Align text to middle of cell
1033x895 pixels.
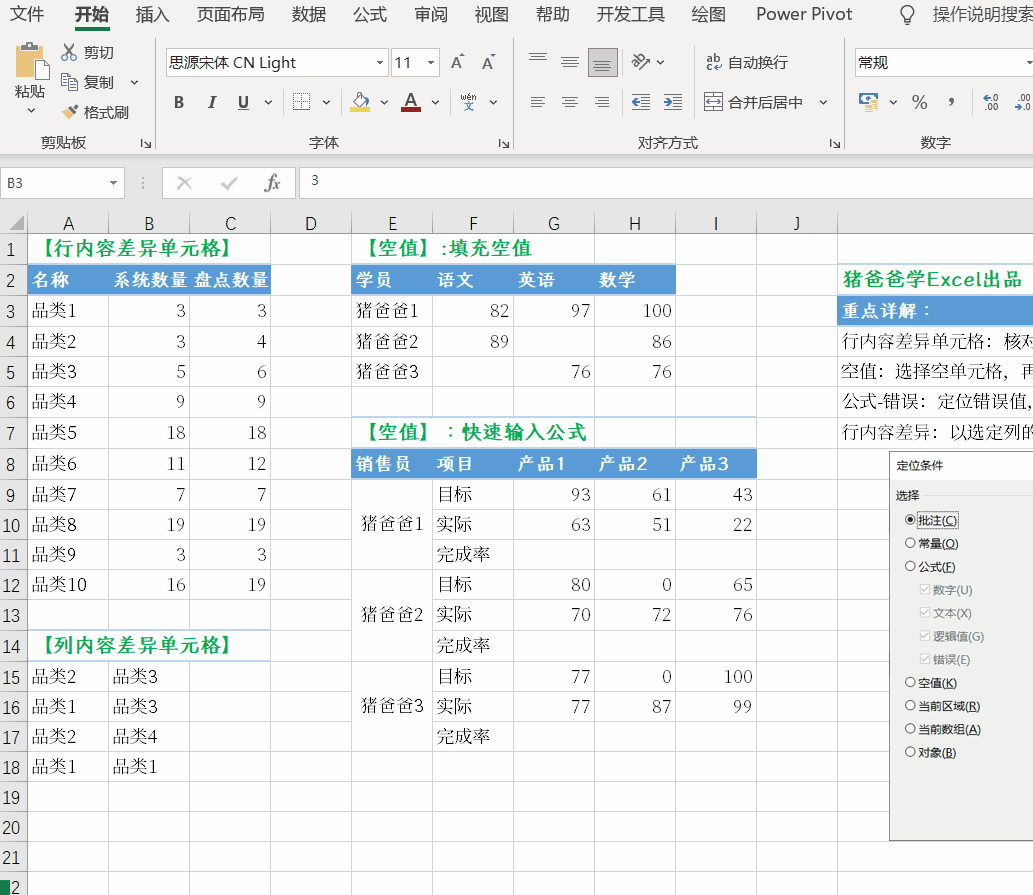[570, 63]
